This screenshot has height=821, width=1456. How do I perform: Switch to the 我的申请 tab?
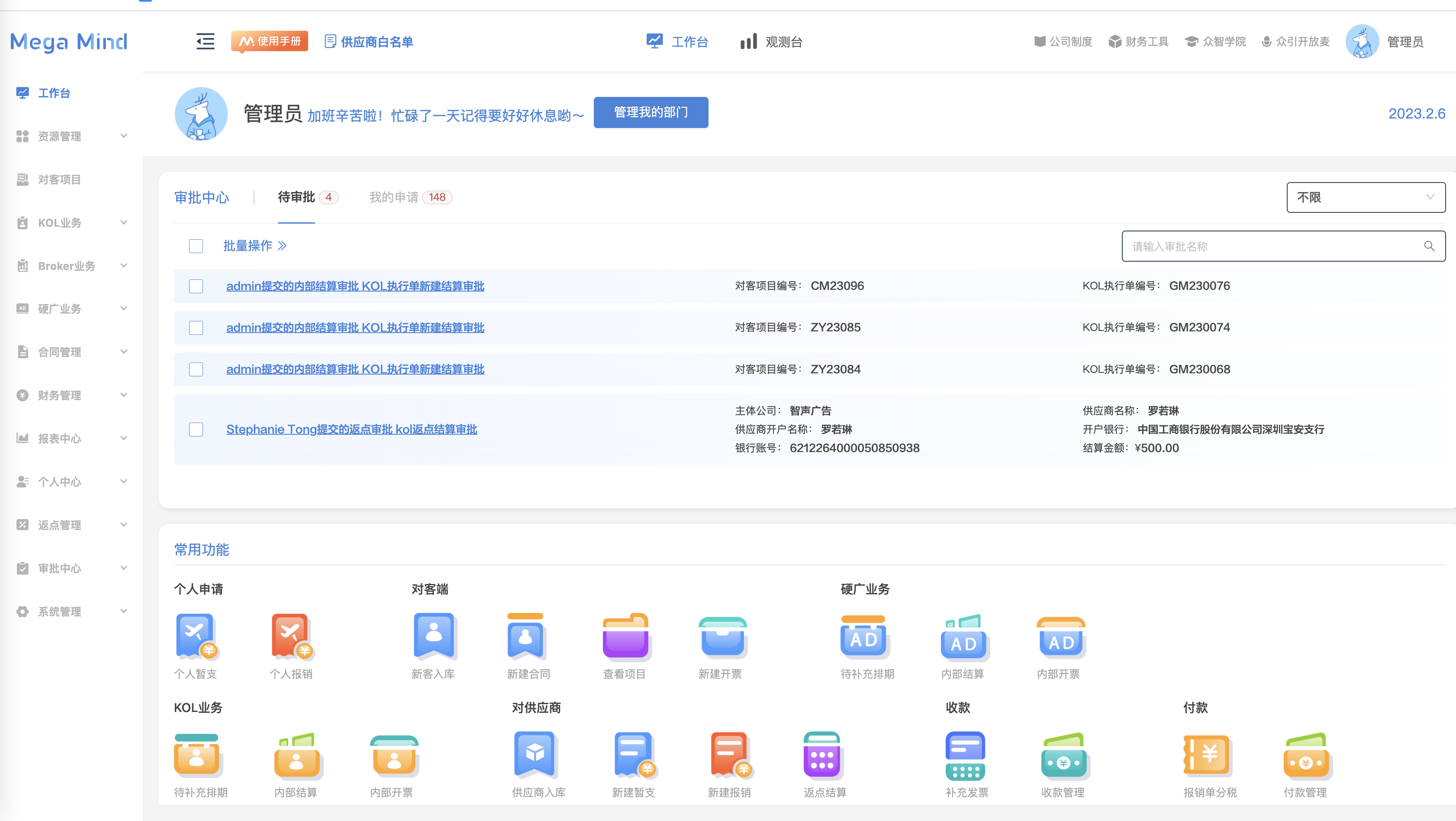pyautogui.click(x=410, y=197)
